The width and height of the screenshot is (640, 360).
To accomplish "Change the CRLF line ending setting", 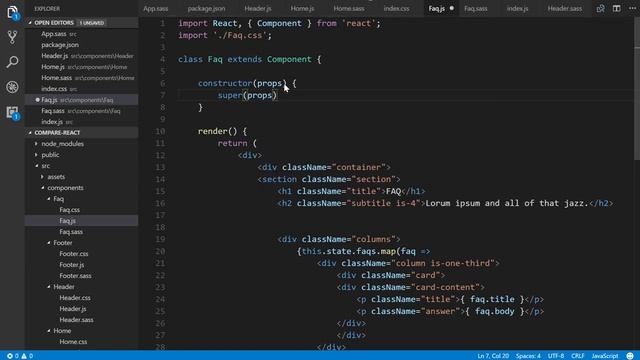I will (x=577, y=356).
